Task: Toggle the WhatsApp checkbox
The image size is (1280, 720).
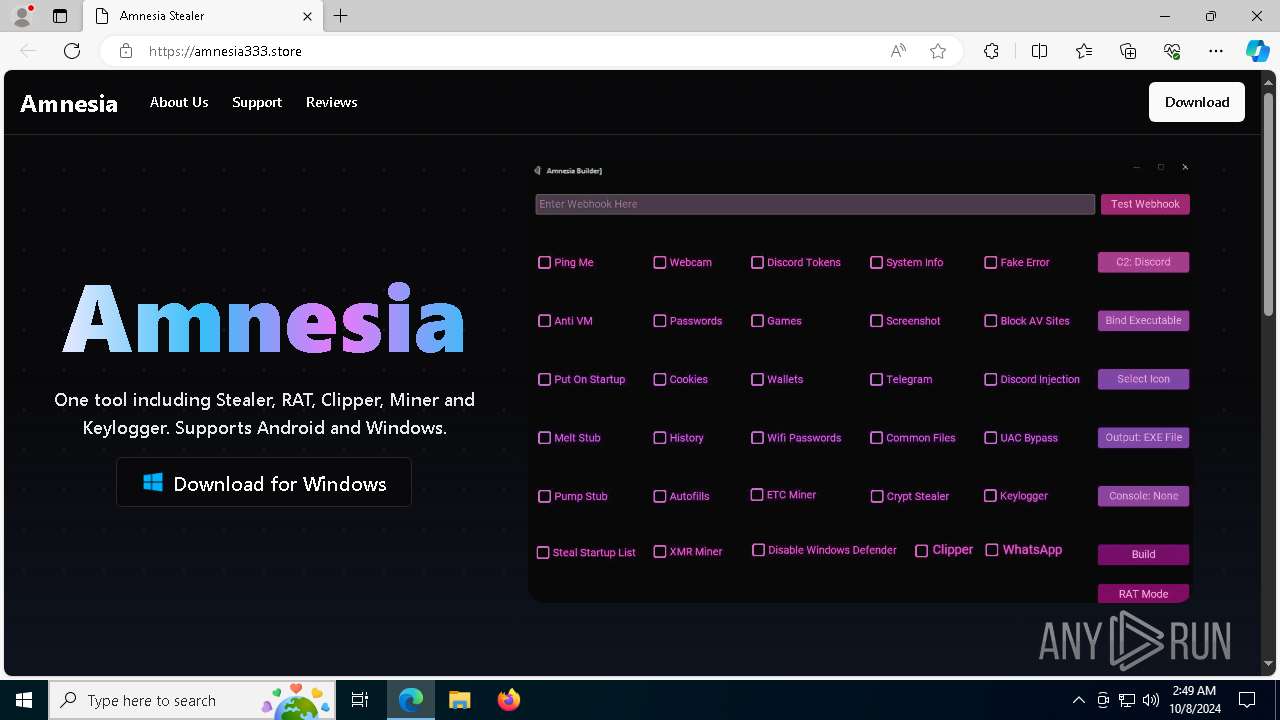Action: point(992,550)
